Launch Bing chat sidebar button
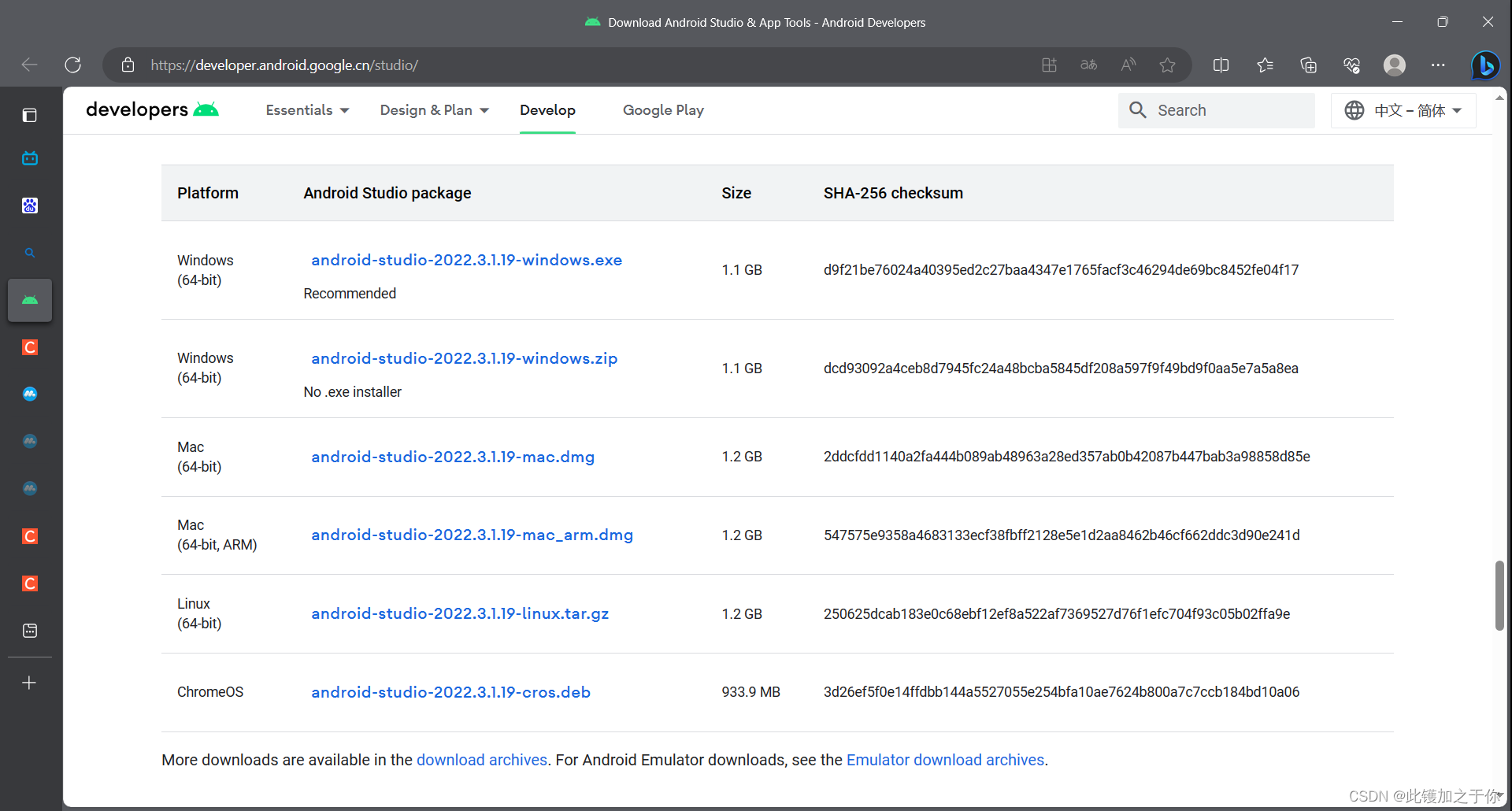 1485,65
